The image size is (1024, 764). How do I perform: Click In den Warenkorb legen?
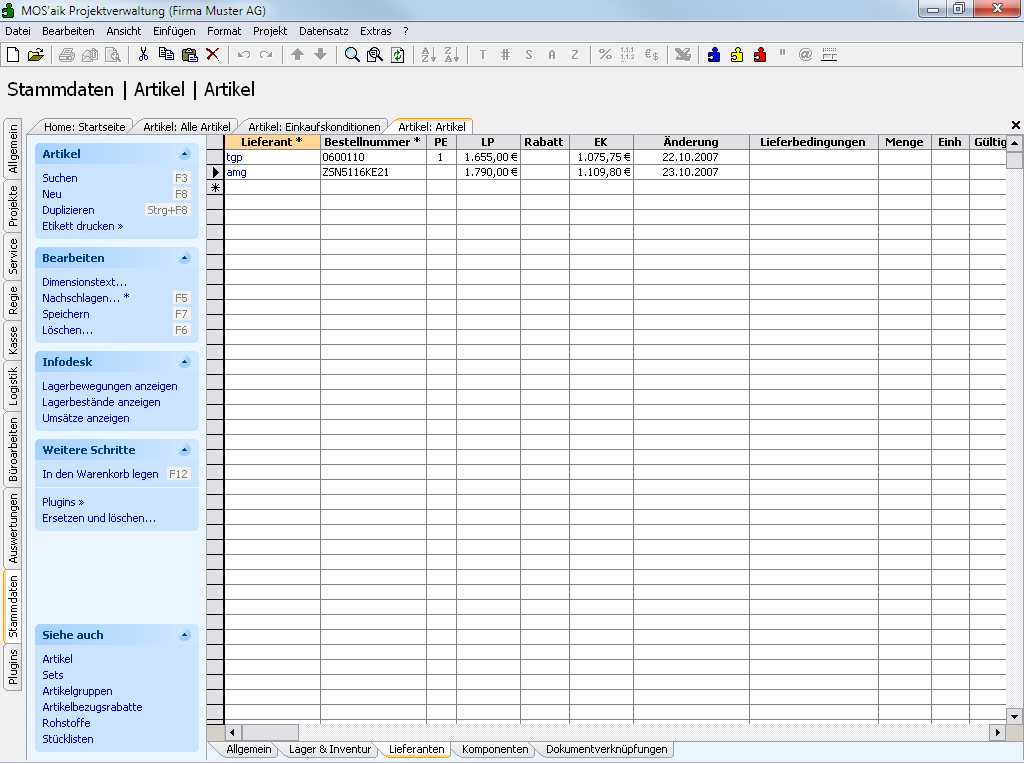coord(101,474)
